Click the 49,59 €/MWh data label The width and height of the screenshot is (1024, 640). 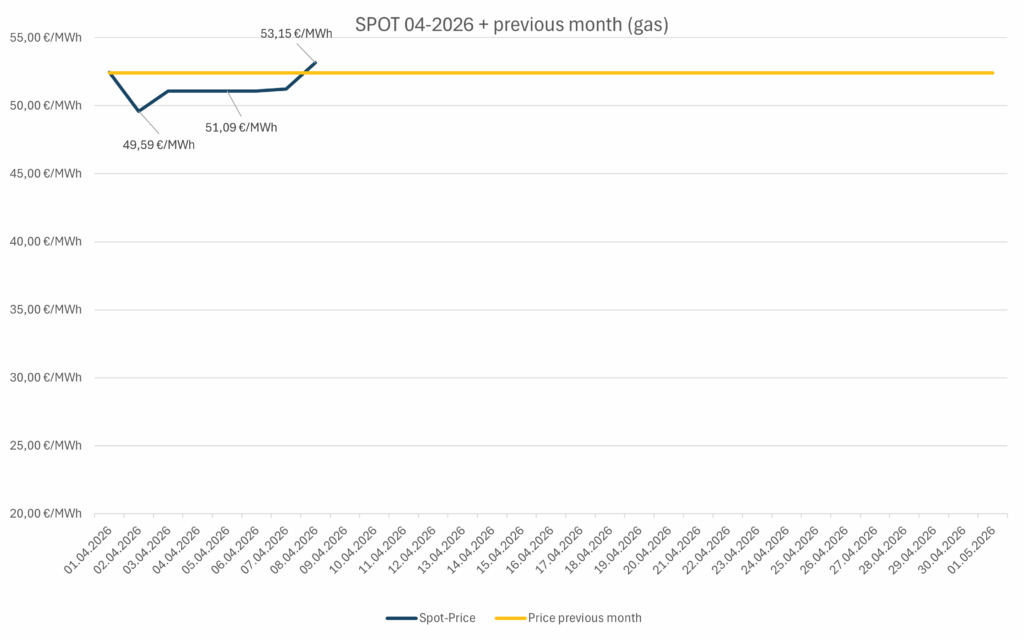click(x=159, y=144)
